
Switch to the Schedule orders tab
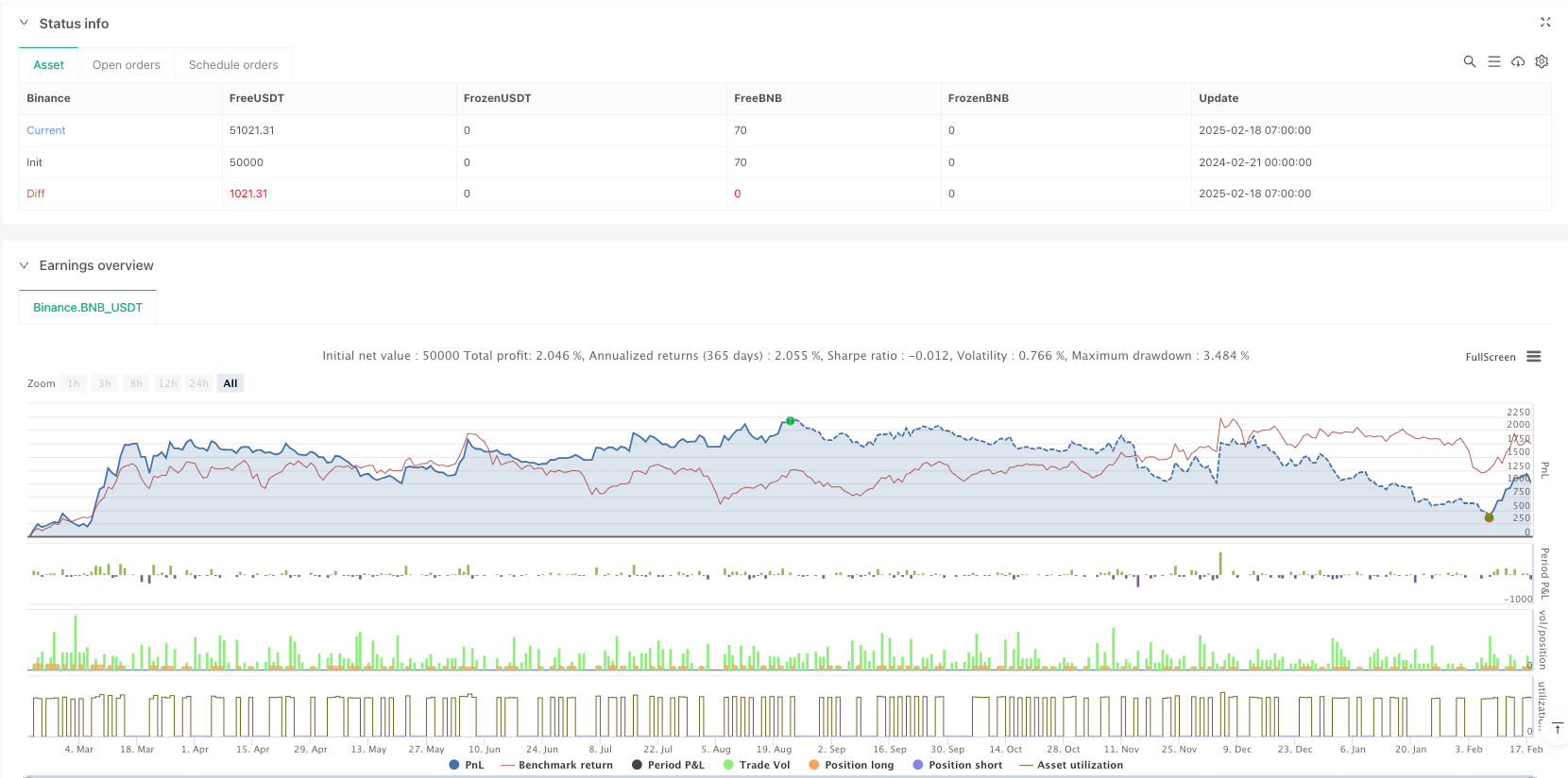[x=233, y=65]
